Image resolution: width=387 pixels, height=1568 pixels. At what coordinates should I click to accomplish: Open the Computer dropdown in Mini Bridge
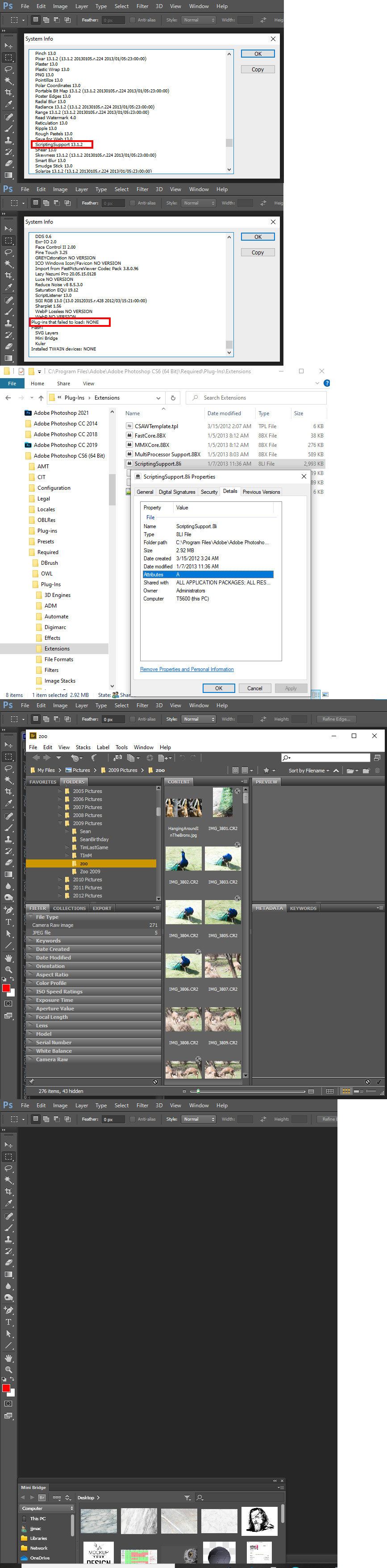tap(47, 1508)
